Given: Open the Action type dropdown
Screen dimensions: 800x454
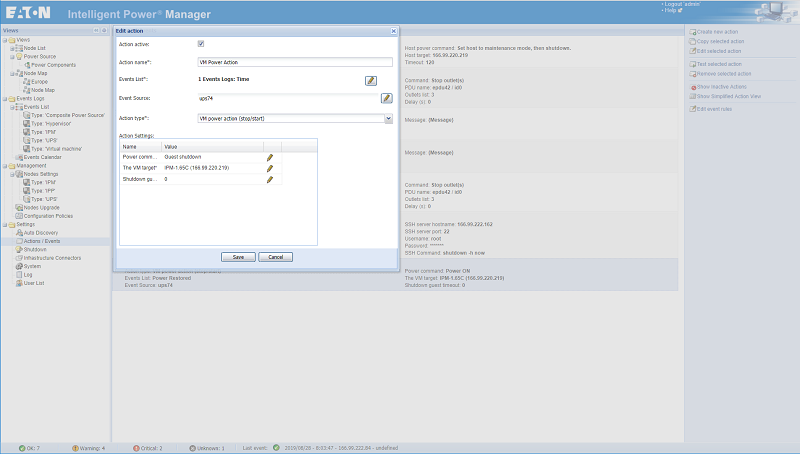Looking at the screenshot, I should click(388, 118).
